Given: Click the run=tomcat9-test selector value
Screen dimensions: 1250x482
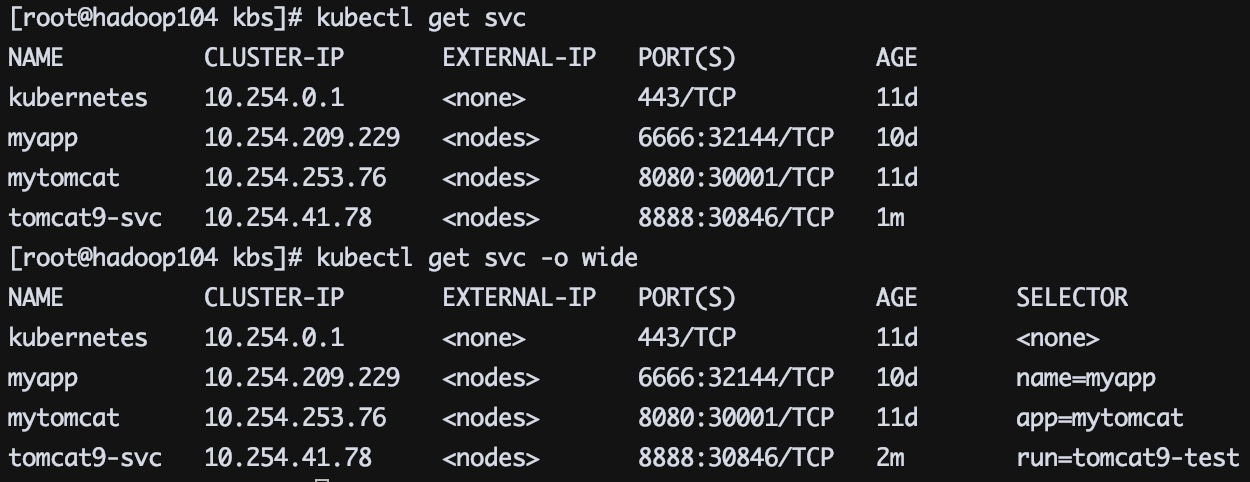Looking at the screenshot, I should [1127, 458].
